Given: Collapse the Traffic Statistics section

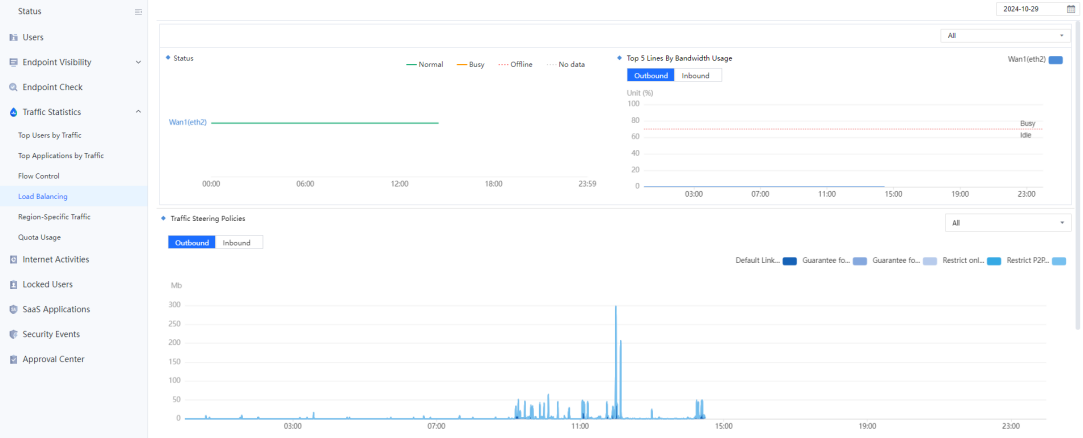Looking at the screenshot, I should click(x=138, y=112).
